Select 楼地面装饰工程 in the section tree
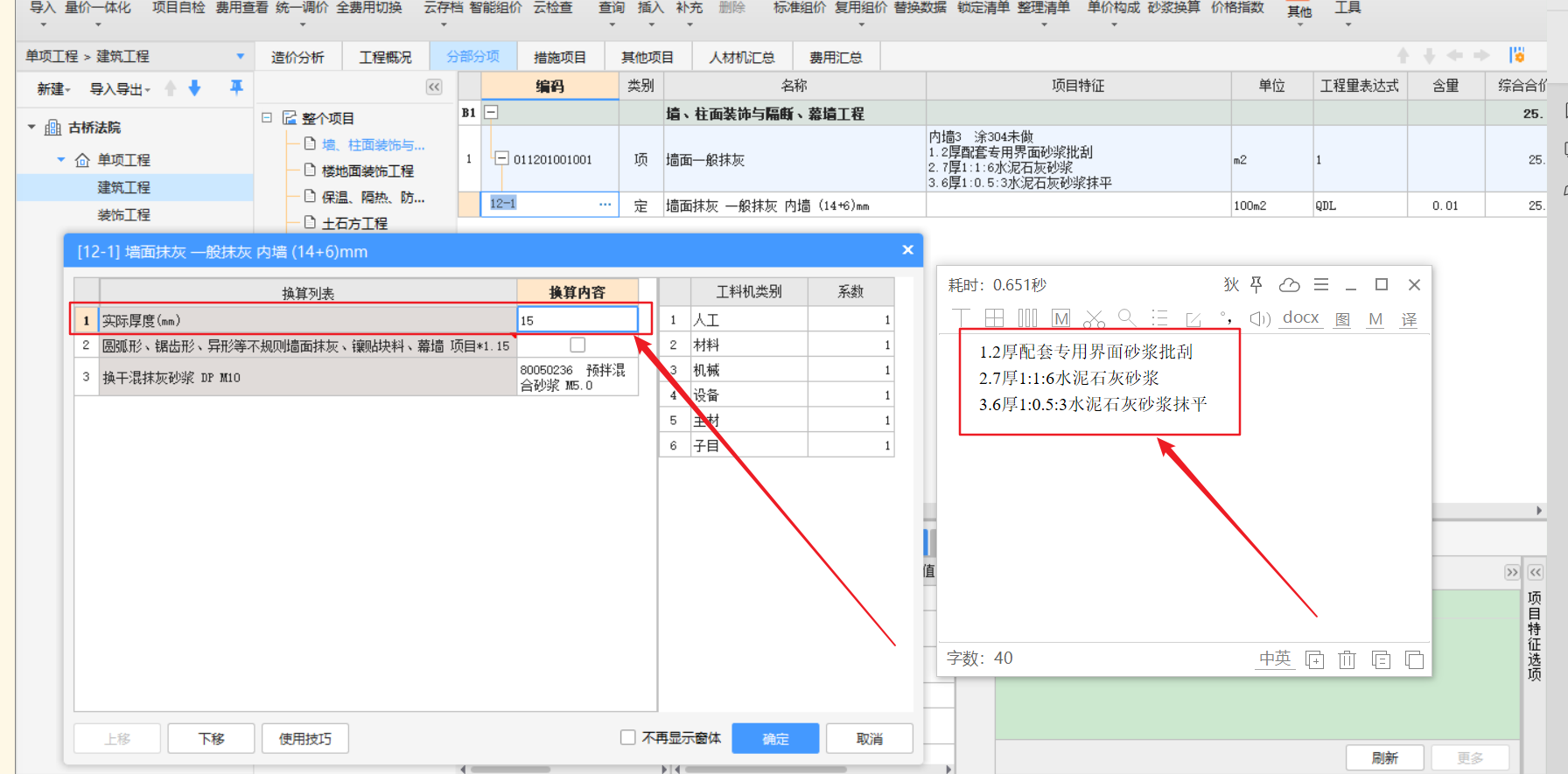This screenshot has height=774, width=1568. pyautogui.click(x=367, y=171)
